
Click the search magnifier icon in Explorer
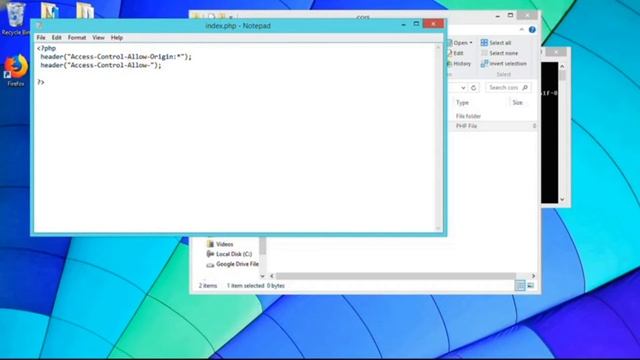(525, 88)
